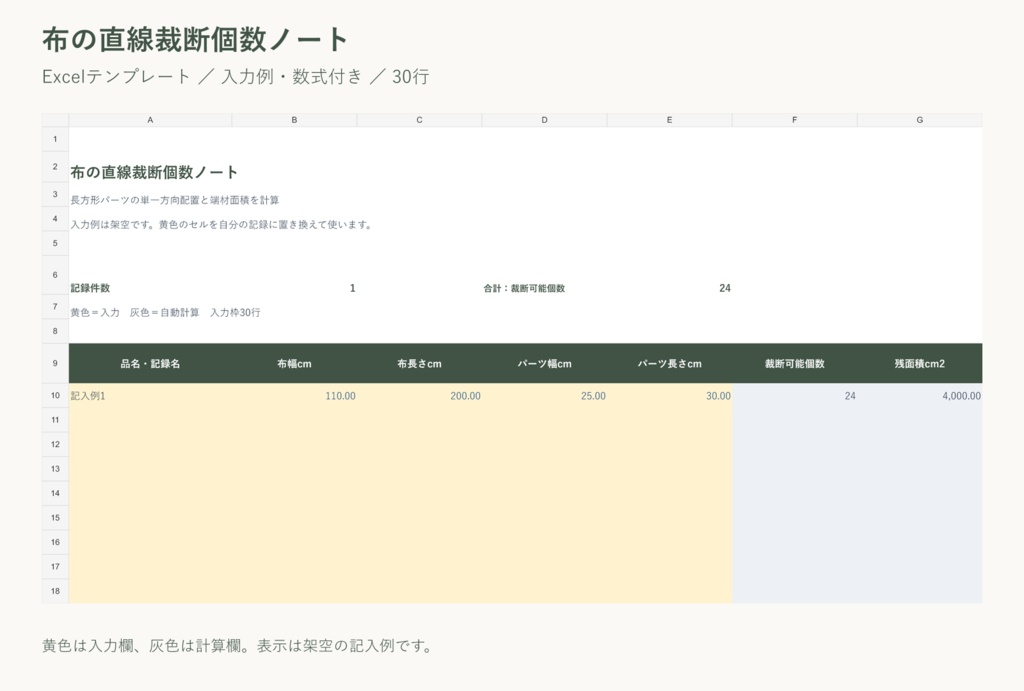Select row 5 header

click(56, 244)
